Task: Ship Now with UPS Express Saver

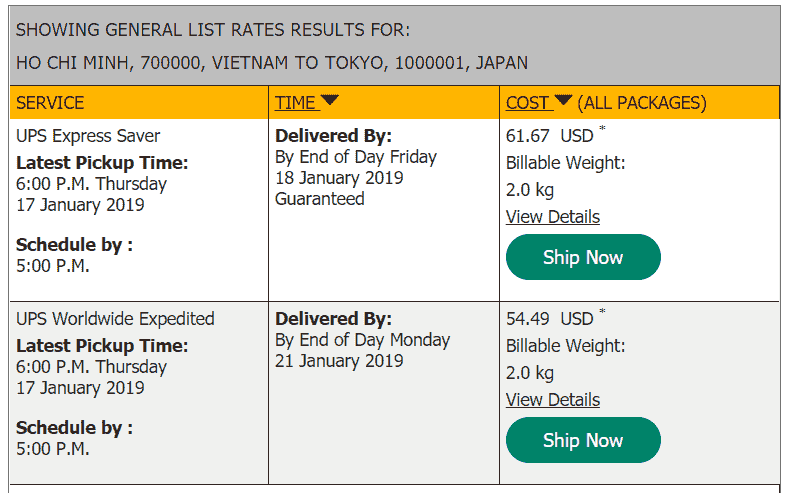Action: 583,257
